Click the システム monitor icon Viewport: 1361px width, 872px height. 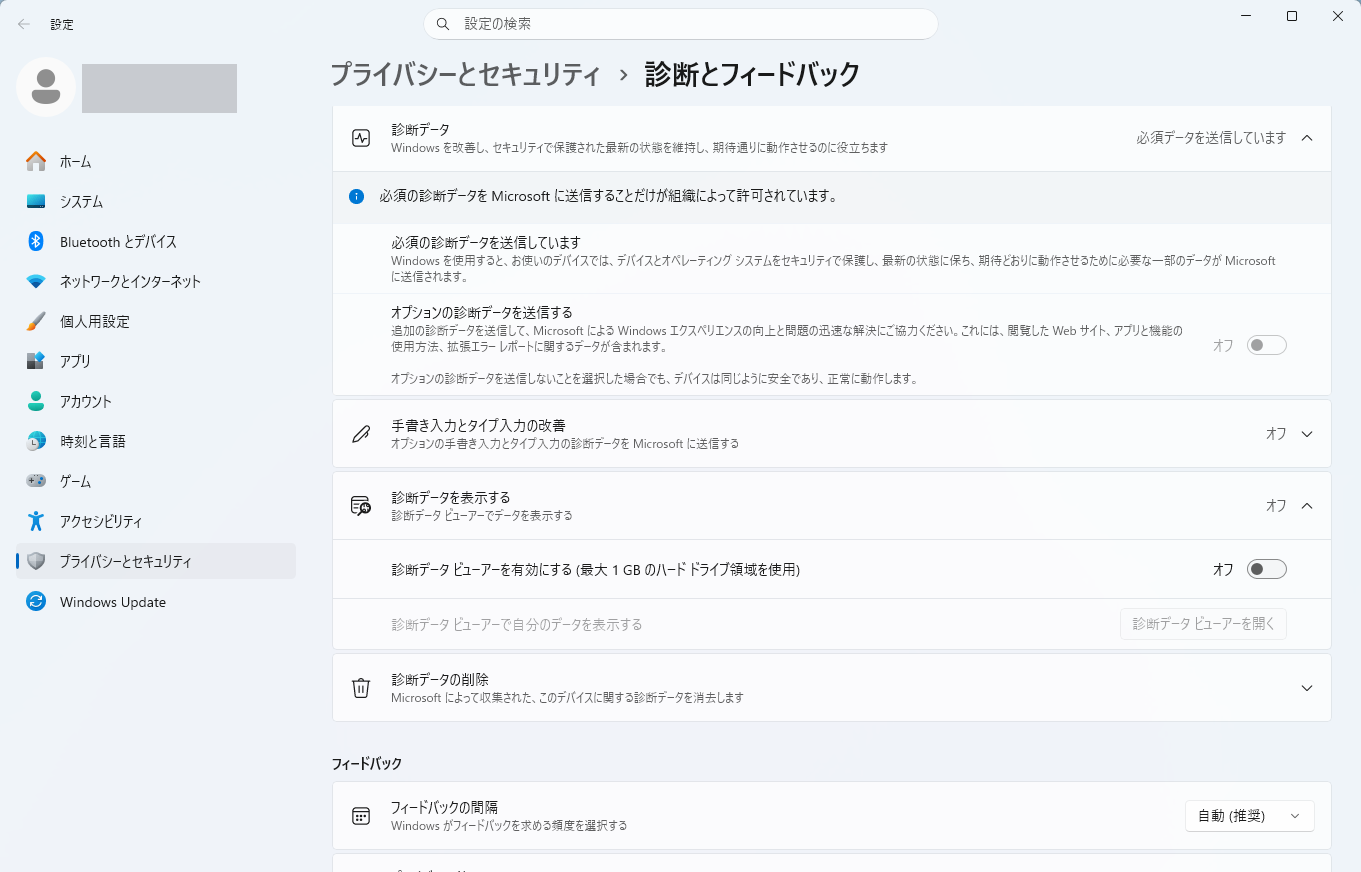[36, 201]
